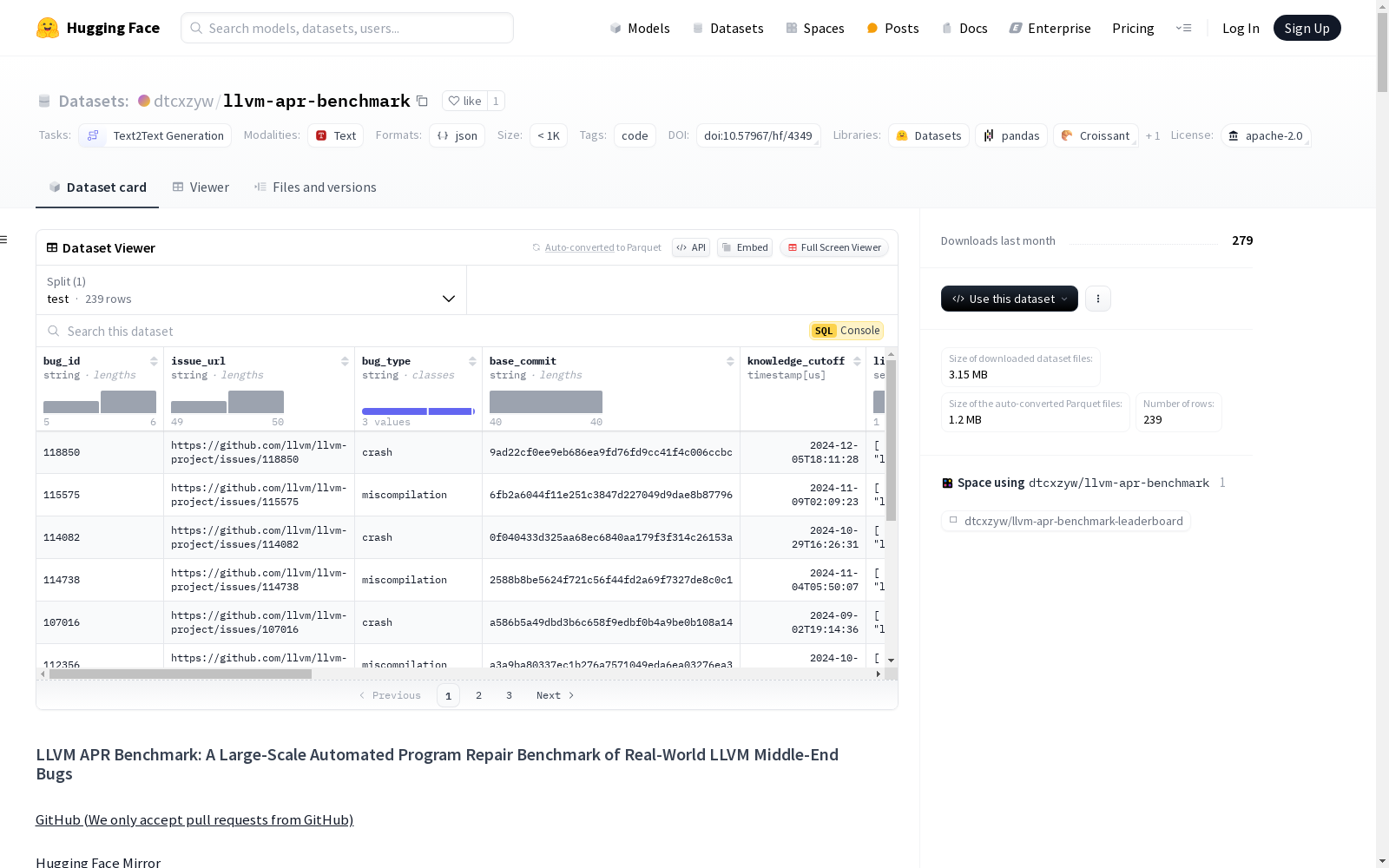Click the Log In link
The height and width of the screenshot is (868, 1389).
pyautogui.click(x=1241, y=28)
